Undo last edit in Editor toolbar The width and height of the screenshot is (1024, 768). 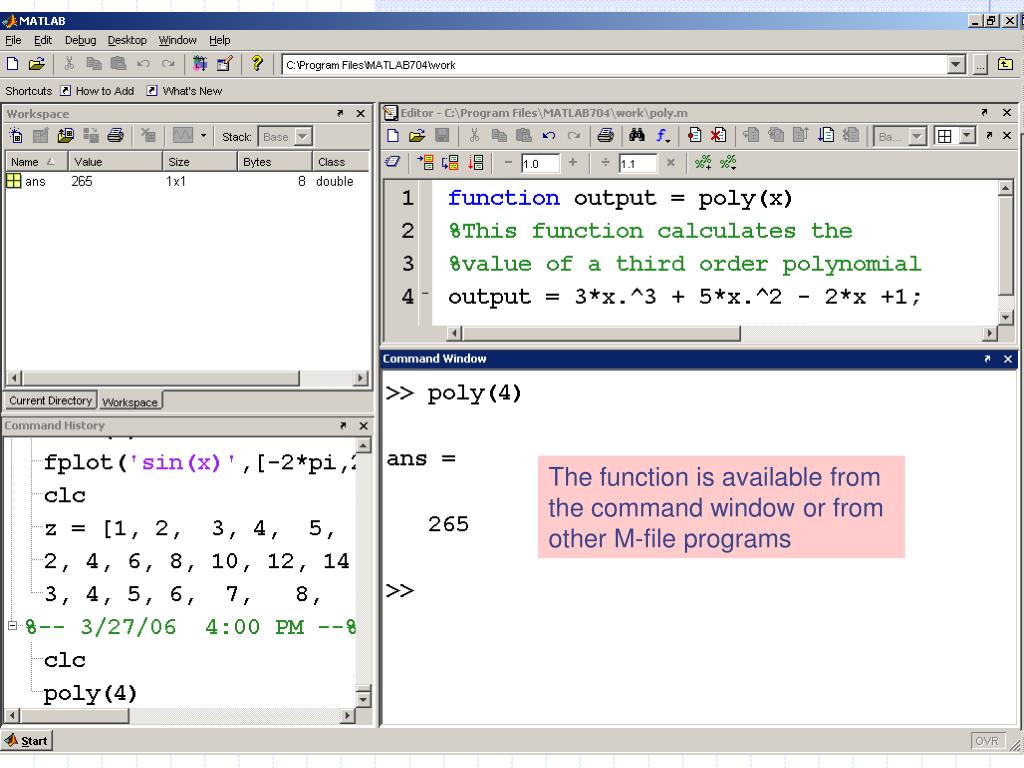tap(549, 136)
